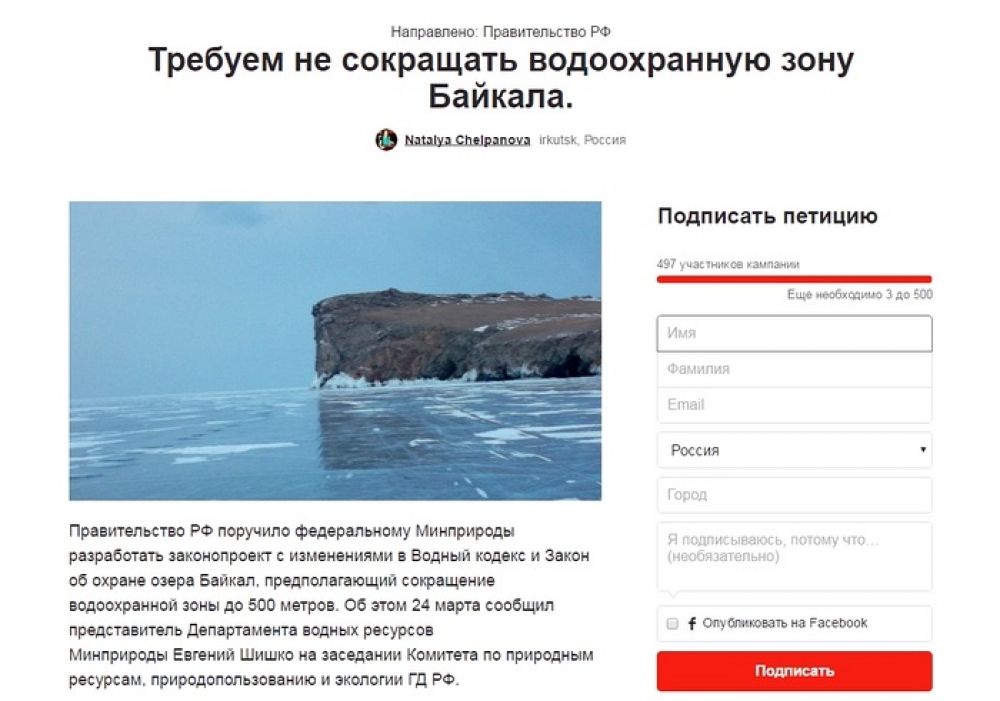1000x701 pixels.
Task: Click the petition title heading
Action: point(501,78)
